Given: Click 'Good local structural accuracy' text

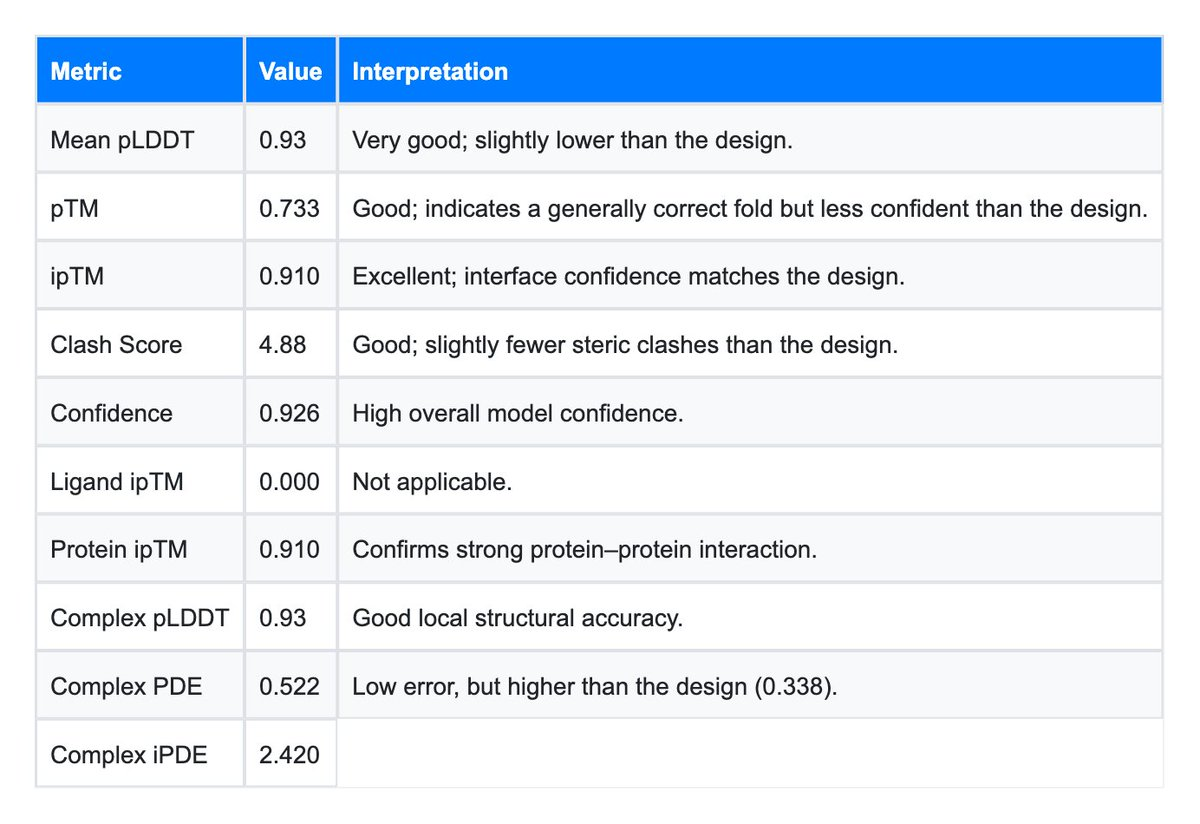Looking at the screenshot, I should pos(517,618).
